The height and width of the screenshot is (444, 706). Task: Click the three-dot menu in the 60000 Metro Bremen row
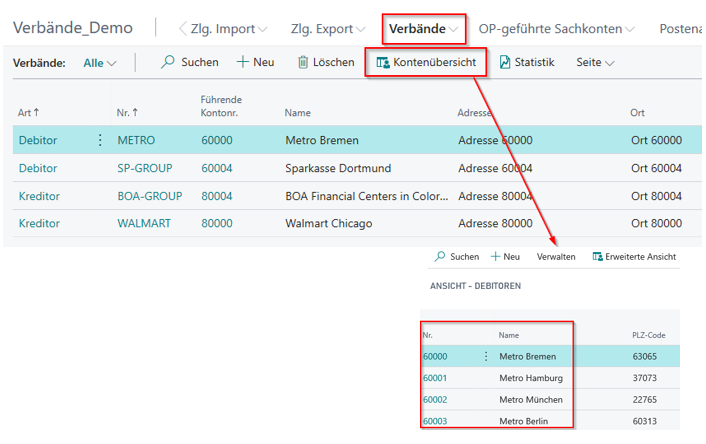point(486,356)
